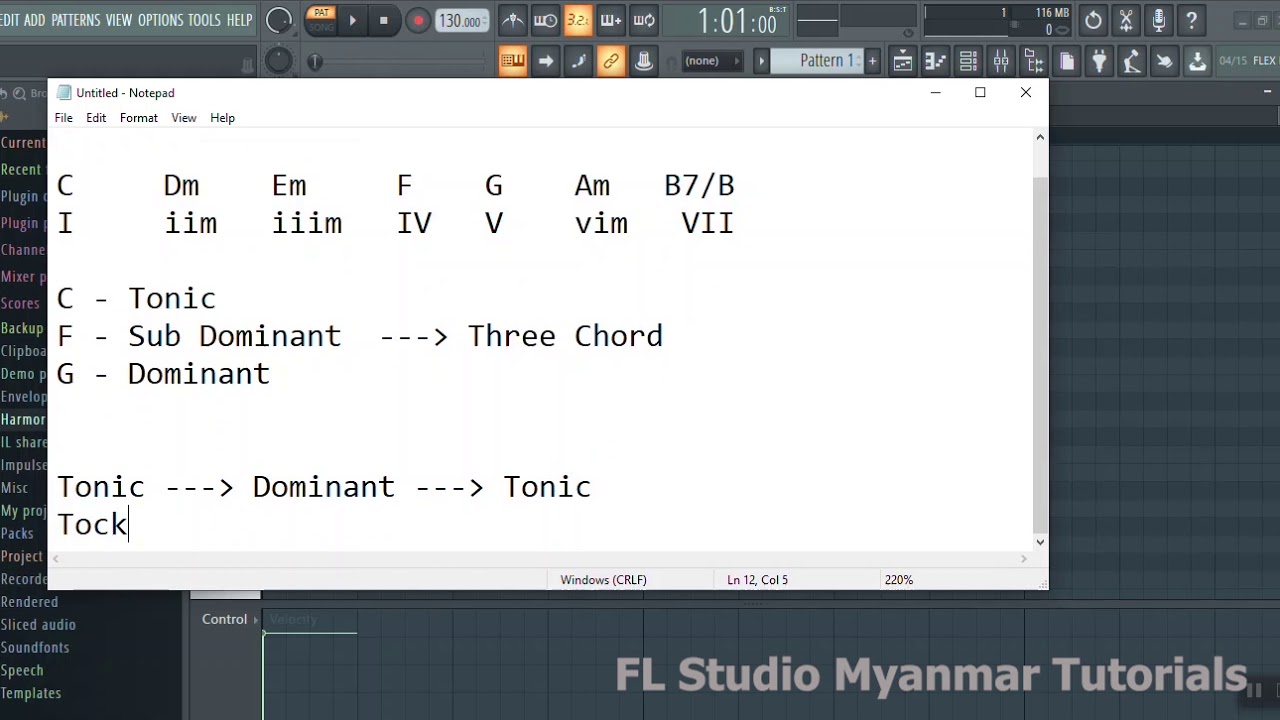
Task: Expand the Soundfonts folder in FL browser
Action: 35,648
